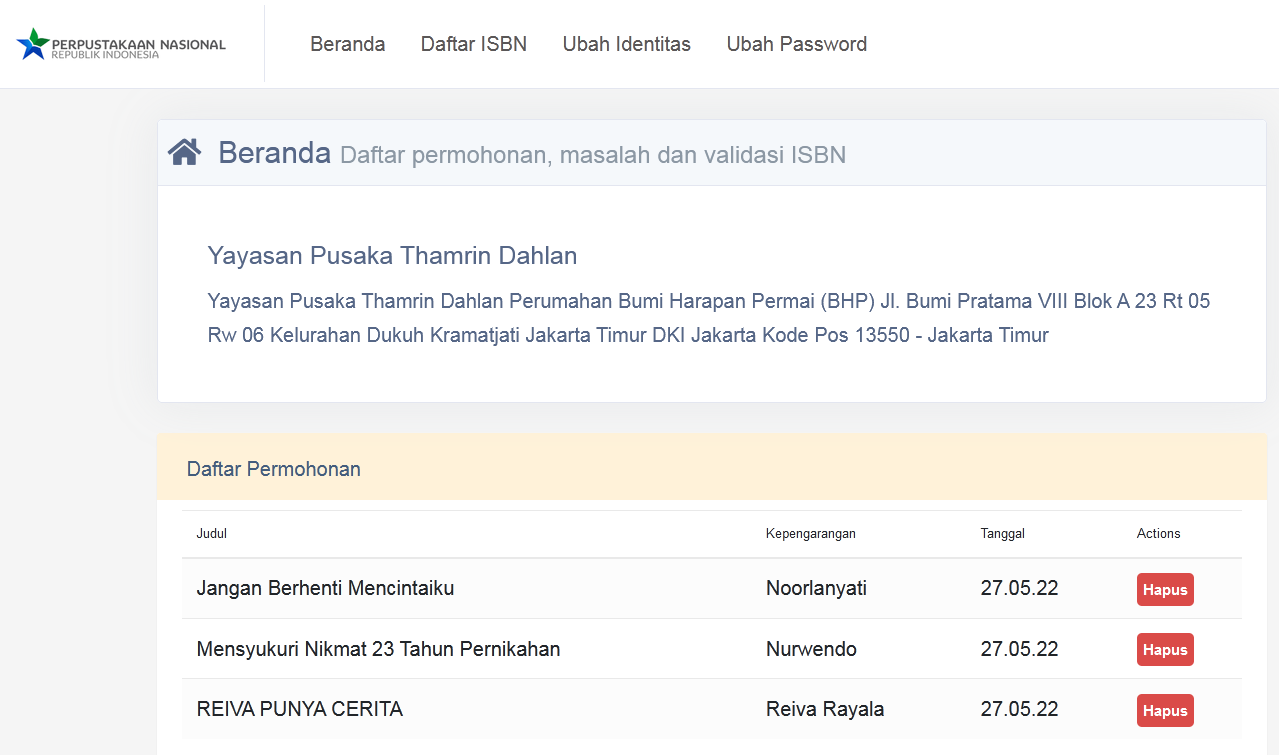Click the Judul column header
Image resolution: width=1279 pixels, height=755 pixels.
(x=212, y=534)
